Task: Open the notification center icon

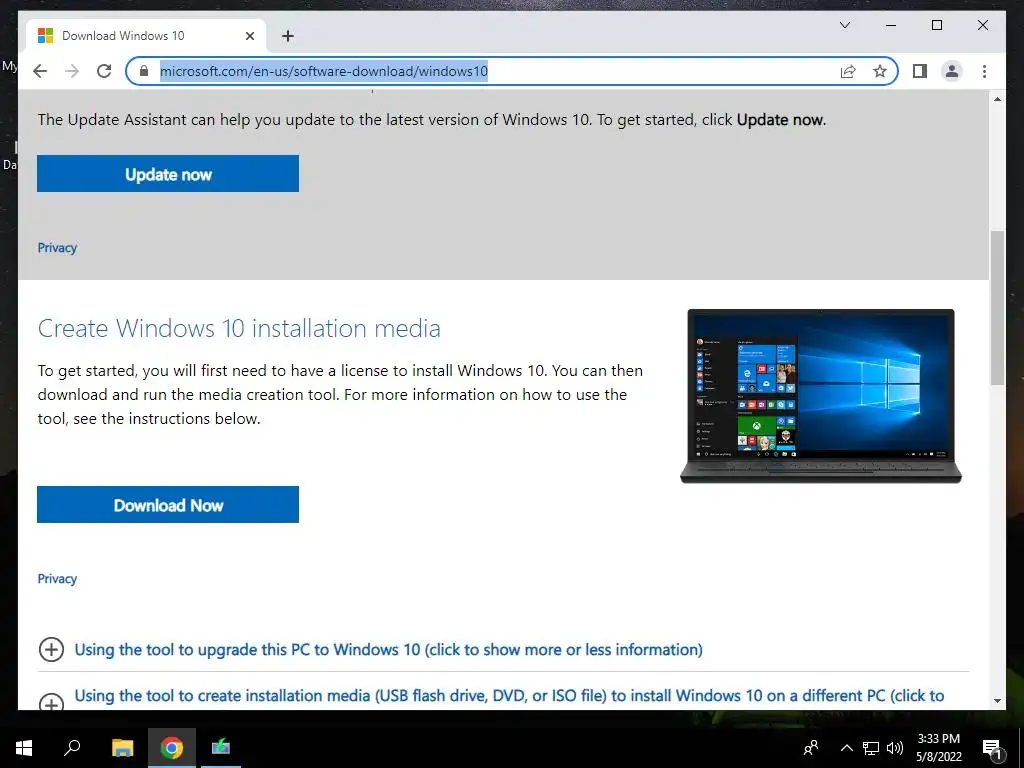Action: tap(993, 748)
